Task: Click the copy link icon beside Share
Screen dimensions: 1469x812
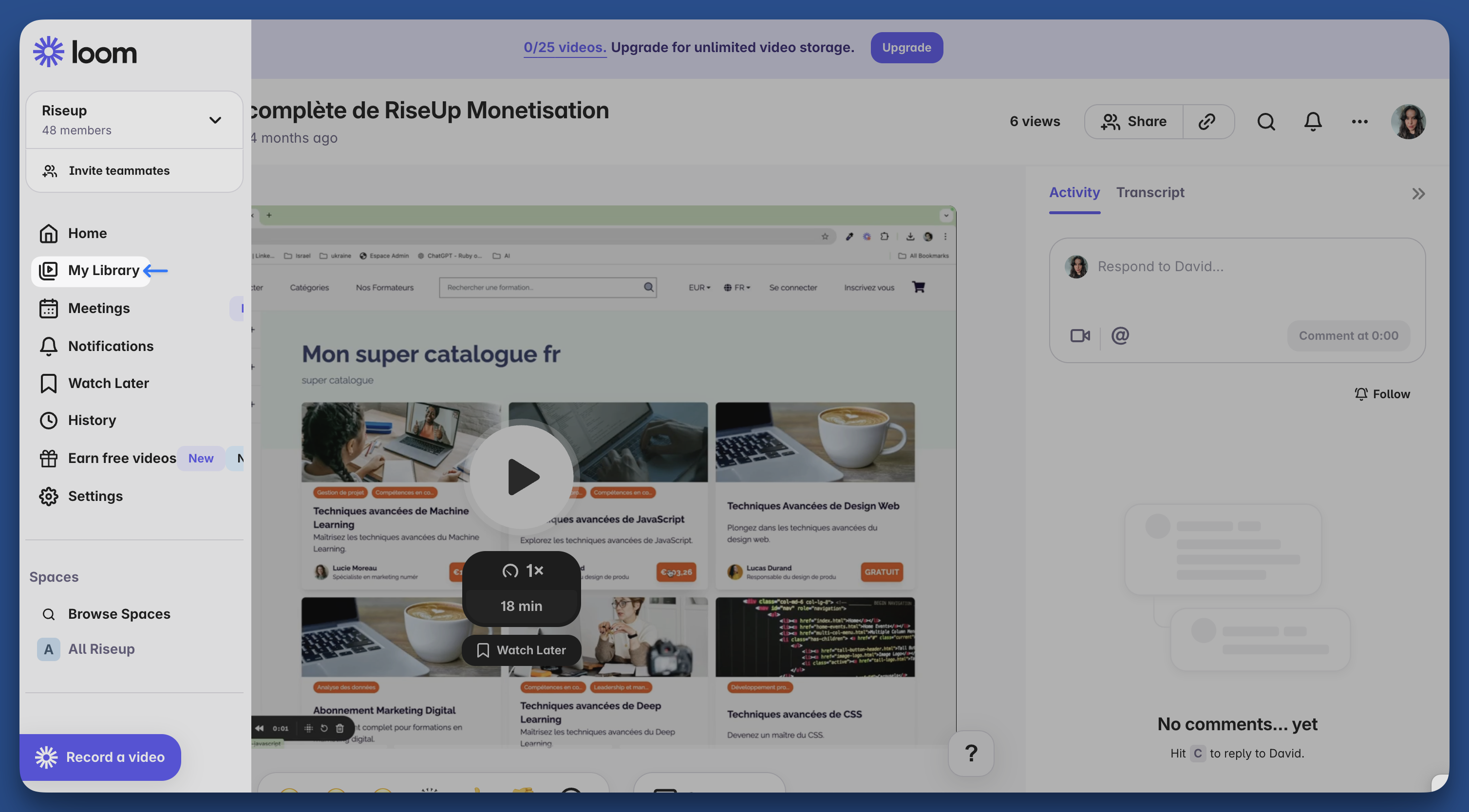Action: (1207, 121)
